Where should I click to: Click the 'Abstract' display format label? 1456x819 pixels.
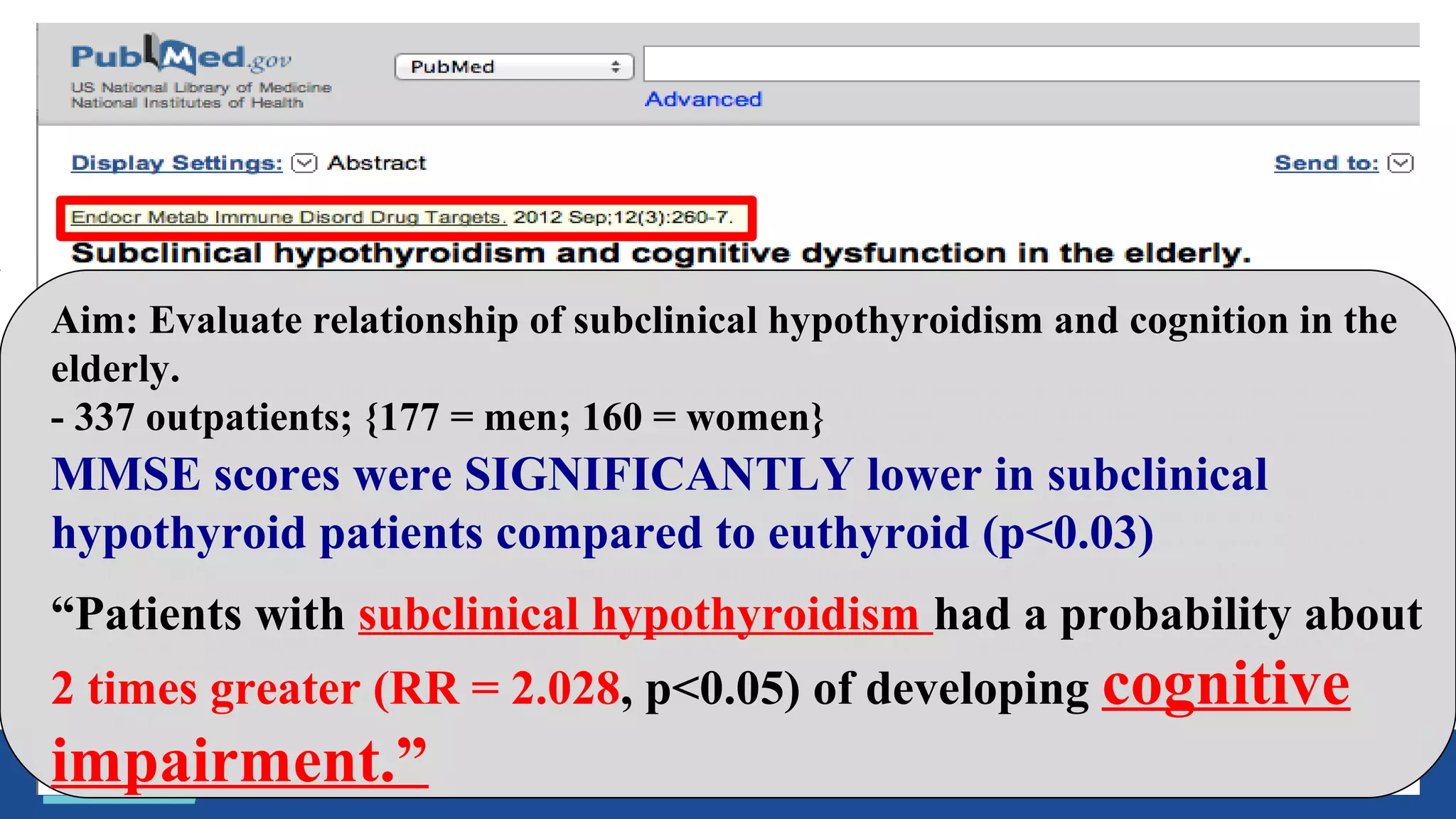377,163
